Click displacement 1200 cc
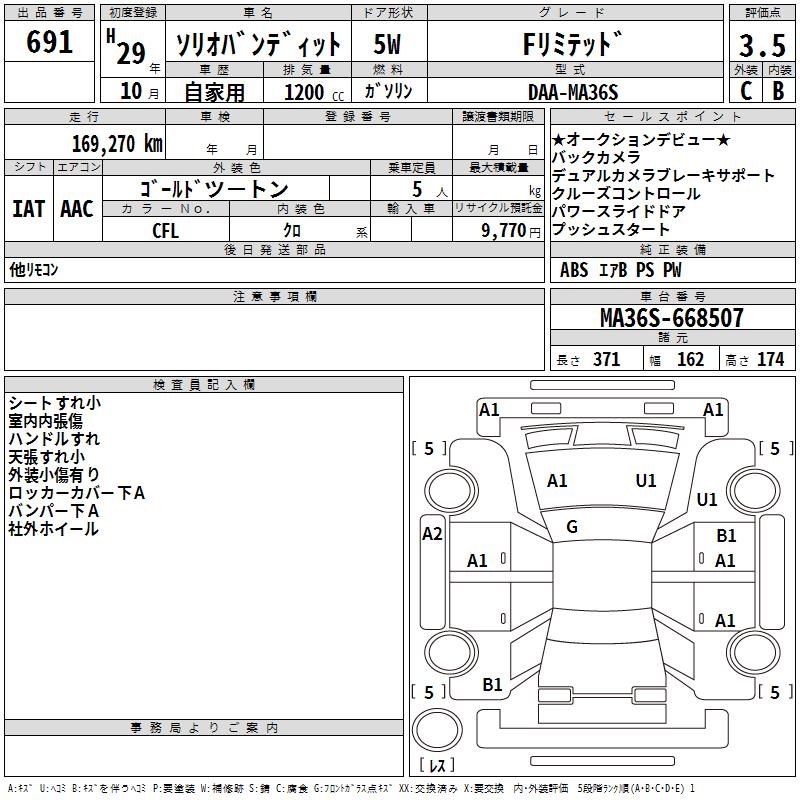The image size is (800, 800). [314, 92]
